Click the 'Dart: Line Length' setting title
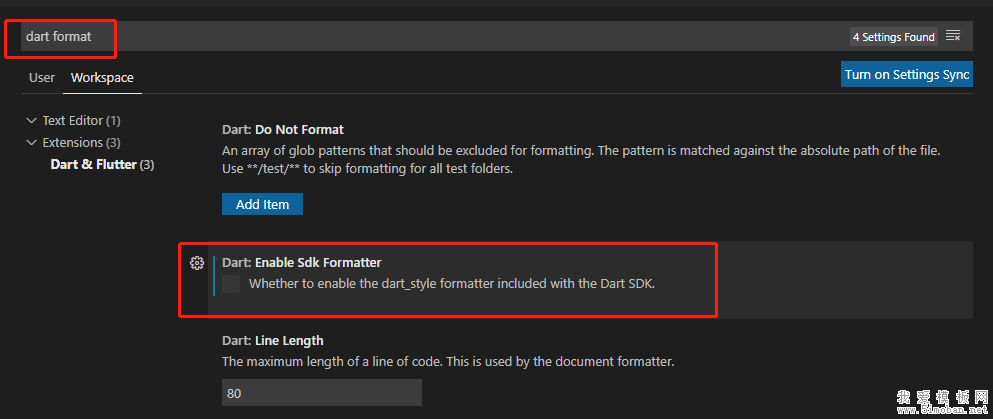993x419 pixels. coord(273,341)
